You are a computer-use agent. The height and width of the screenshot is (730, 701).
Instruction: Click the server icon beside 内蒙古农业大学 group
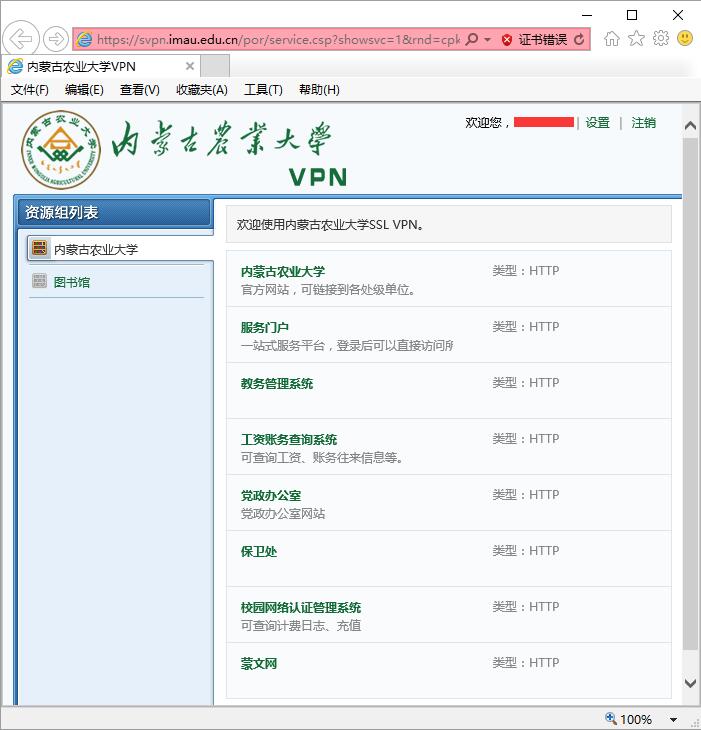39,248
